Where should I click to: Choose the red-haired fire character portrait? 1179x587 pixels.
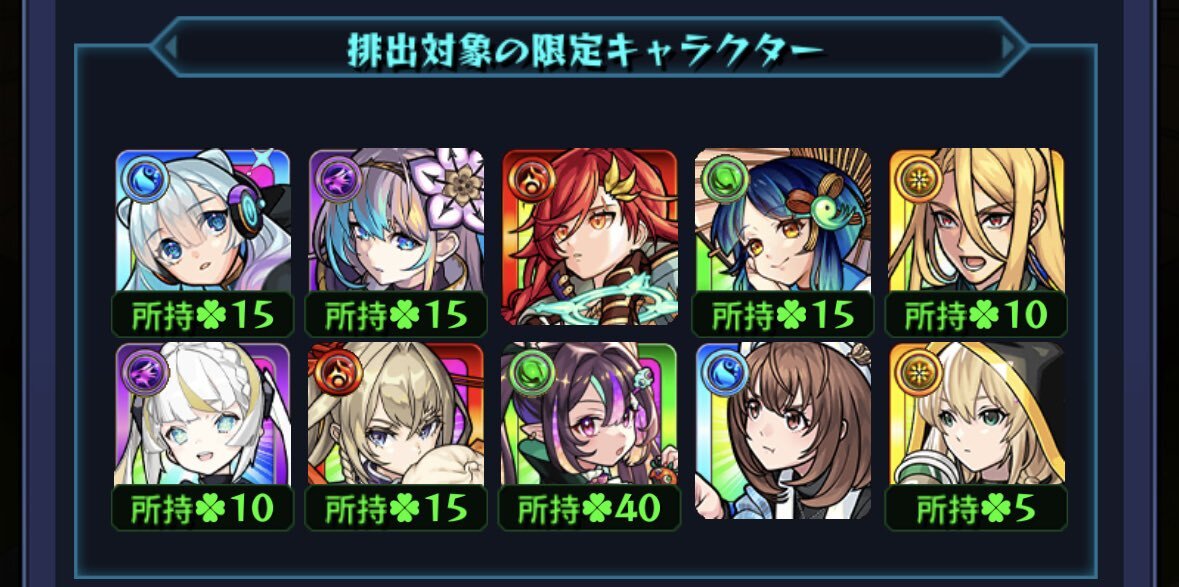coord(590,237)
